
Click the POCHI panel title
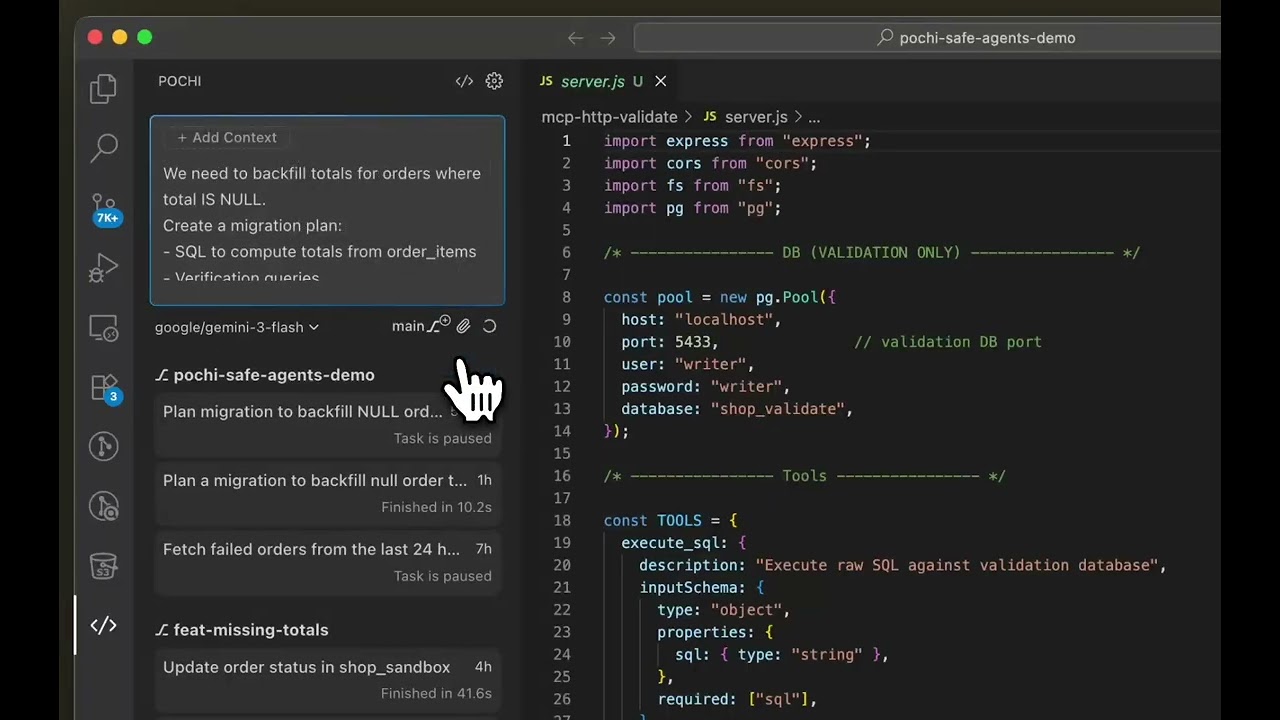pyautogui.click(x=180, y=81)
